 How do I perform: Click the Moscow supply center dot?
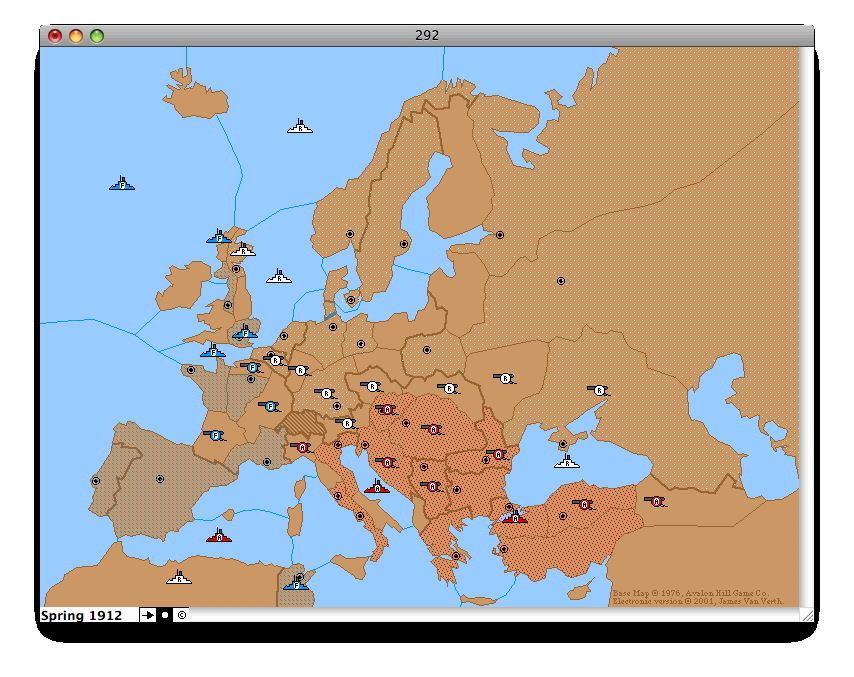pos(561,281)
